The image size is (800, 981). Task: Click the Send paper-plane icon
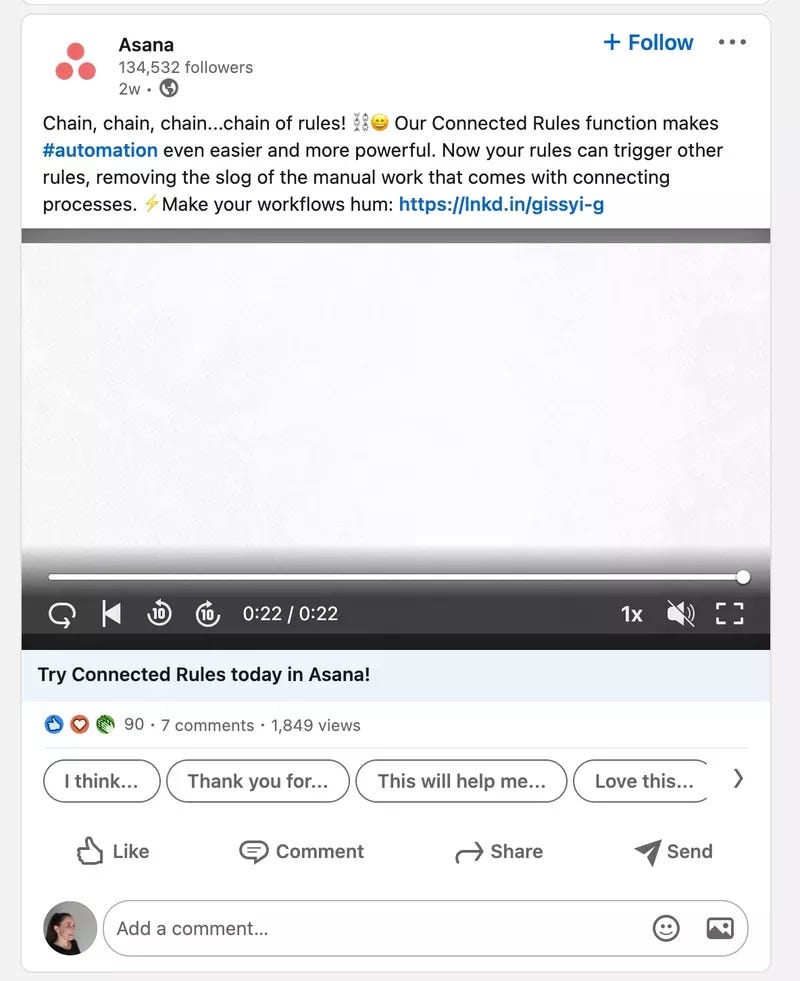[x=647, y=852]
